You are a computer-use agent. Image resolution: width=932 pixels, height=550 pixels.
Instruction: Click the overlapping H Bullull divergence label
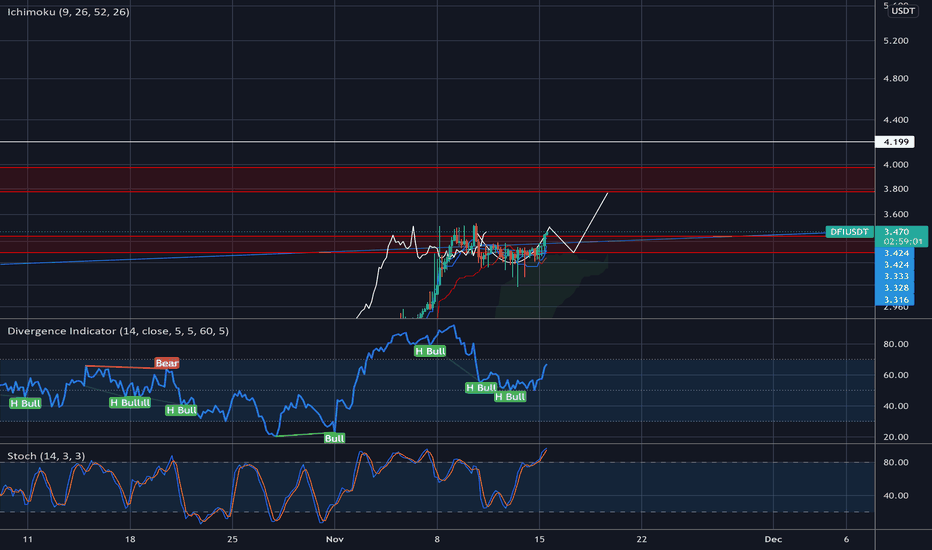pos(130,403)
